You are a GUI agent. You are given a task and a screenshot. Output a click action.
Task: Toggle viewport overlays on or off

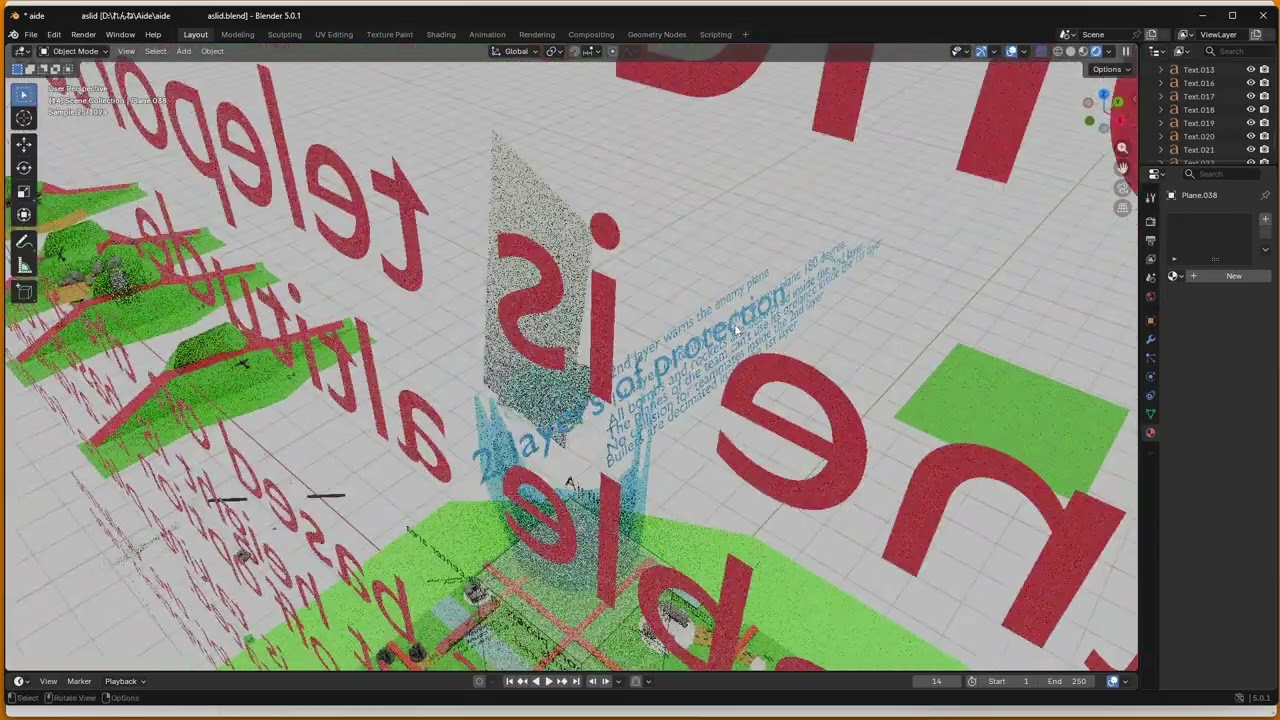pyautogui.click(x=1011, y=51)
